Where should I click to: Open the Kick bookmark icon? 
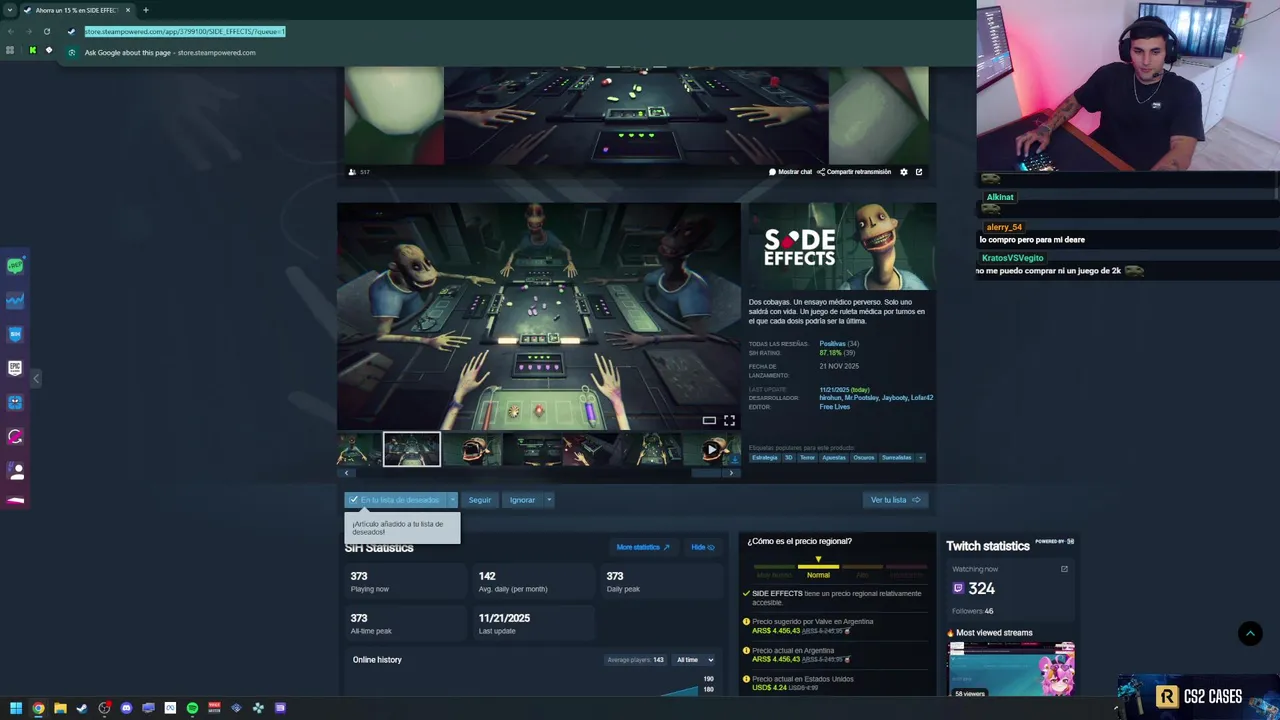[x=32, y=50]
